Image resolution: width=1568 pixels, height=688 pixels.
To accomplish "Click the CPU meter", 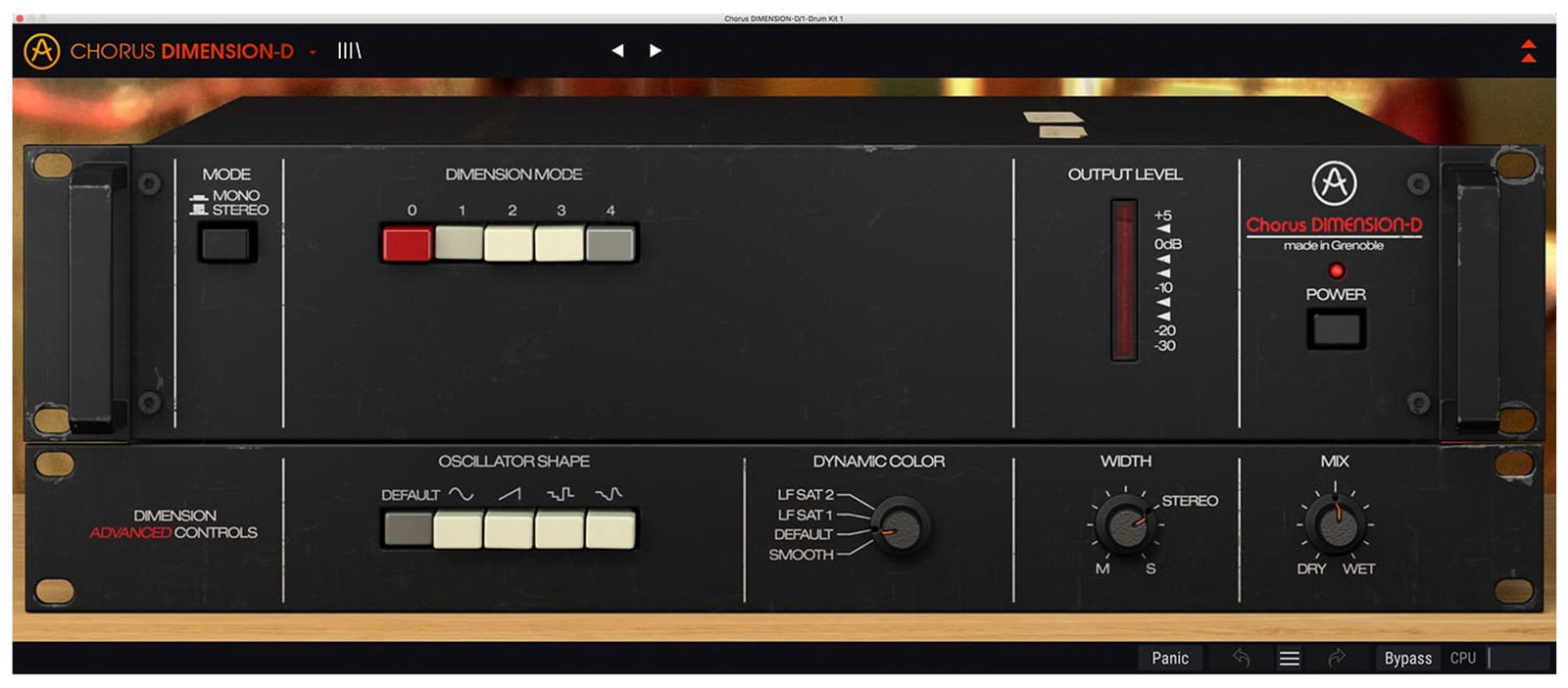I will 1519,659.
